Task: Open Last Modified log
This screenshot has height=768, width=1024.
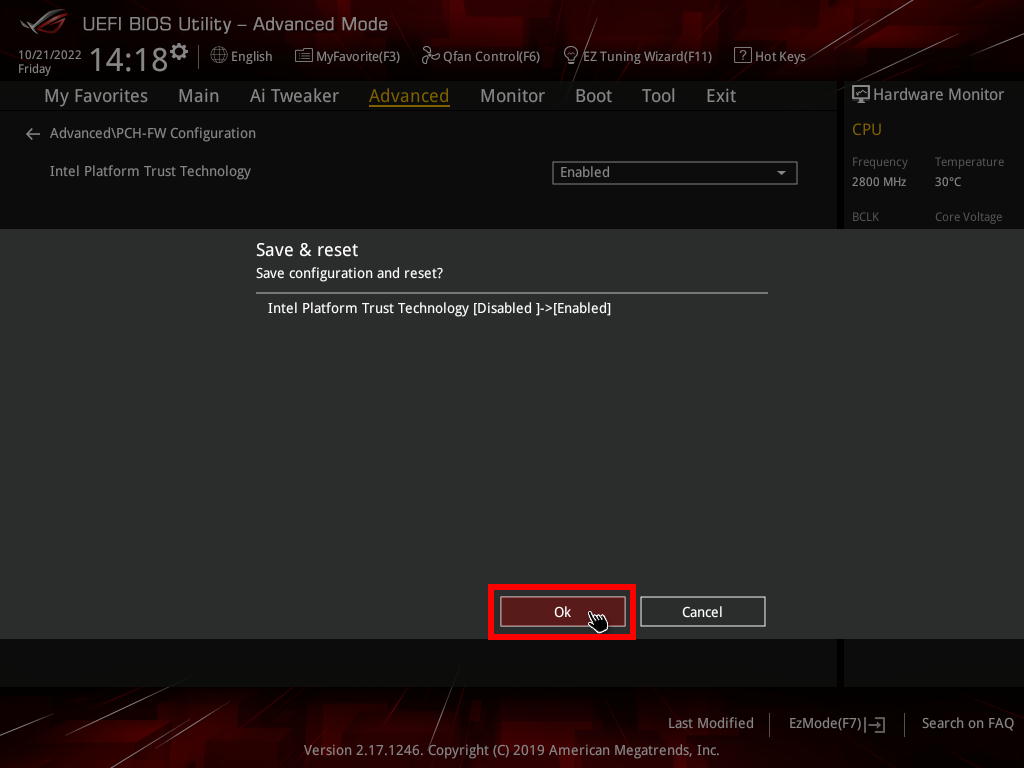Action: [711, 723]
